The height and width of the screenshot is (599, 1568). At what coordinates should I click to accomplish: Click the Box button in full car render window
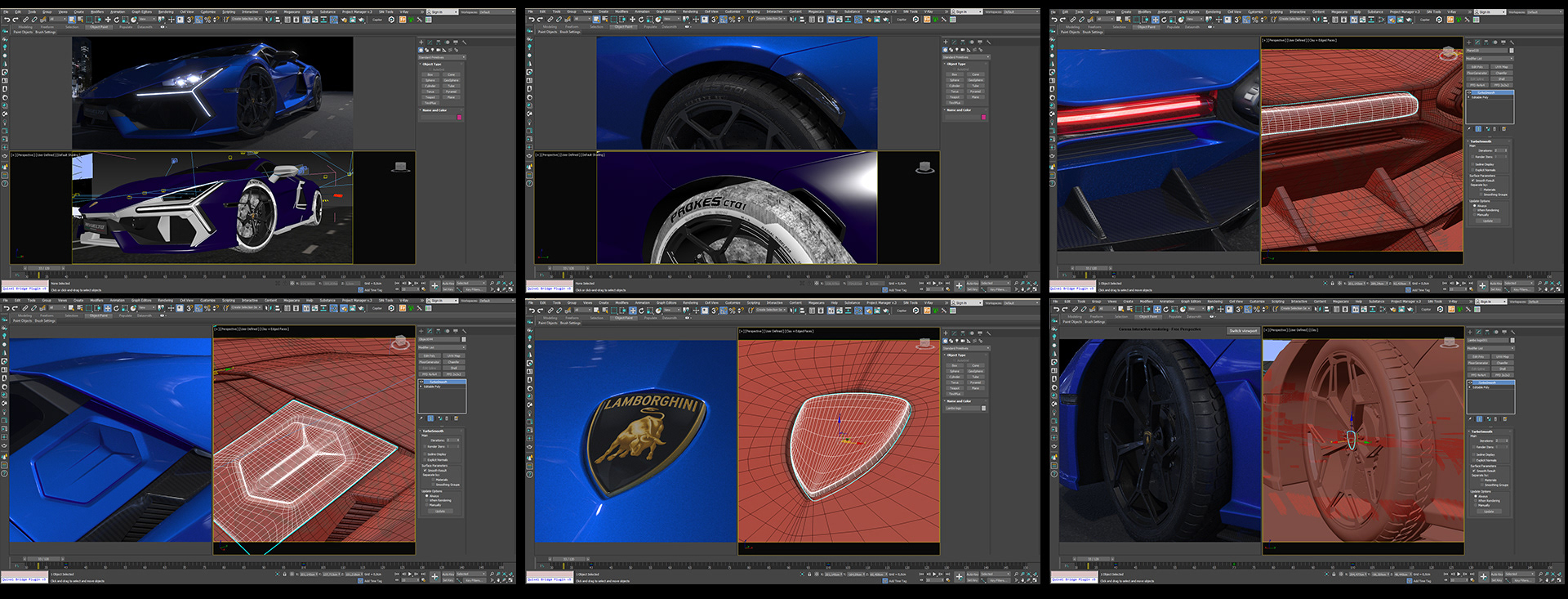pyautogui.click(x=430, y=74)
